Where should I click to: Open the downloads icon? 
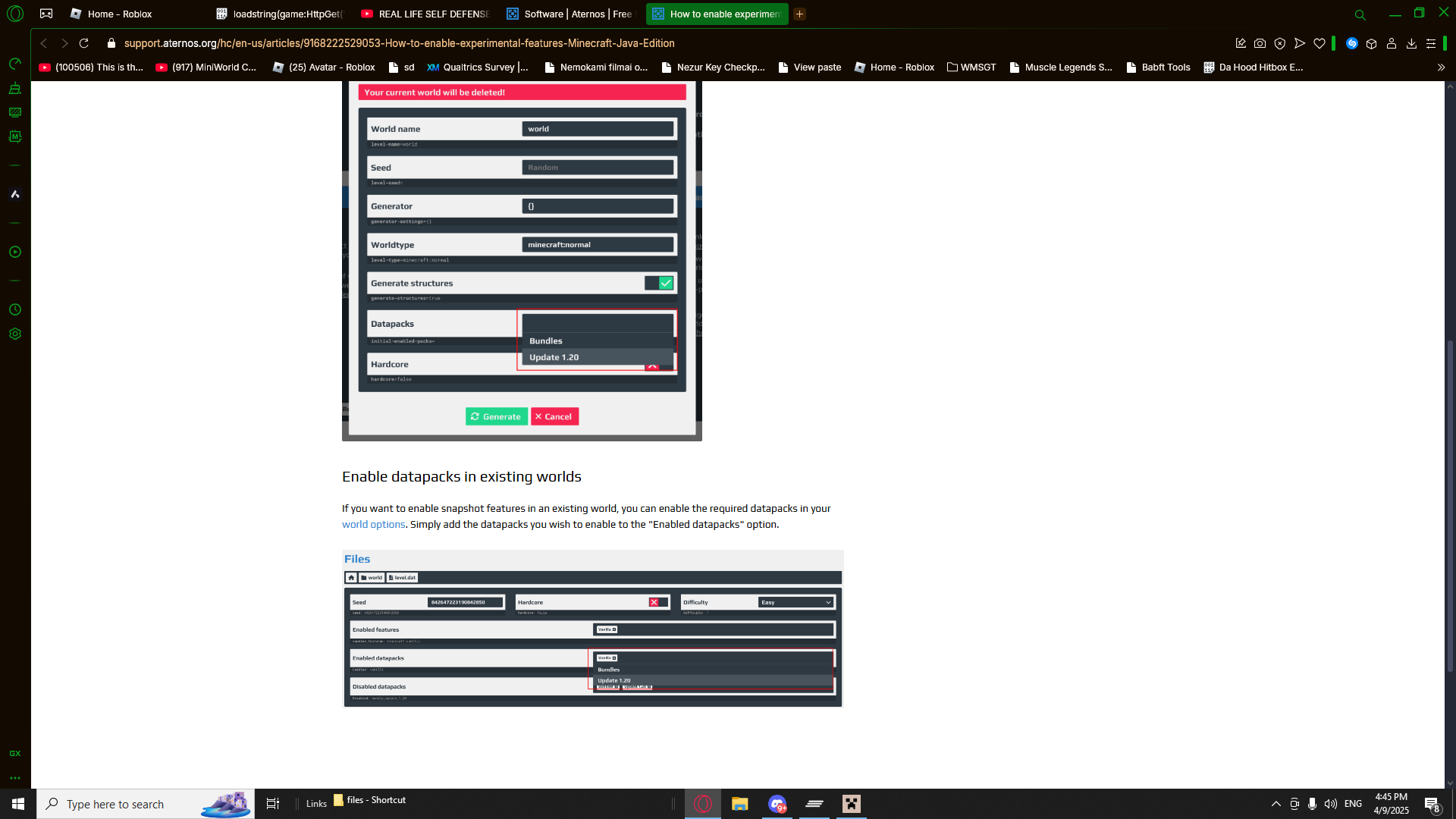point(1411,43)
